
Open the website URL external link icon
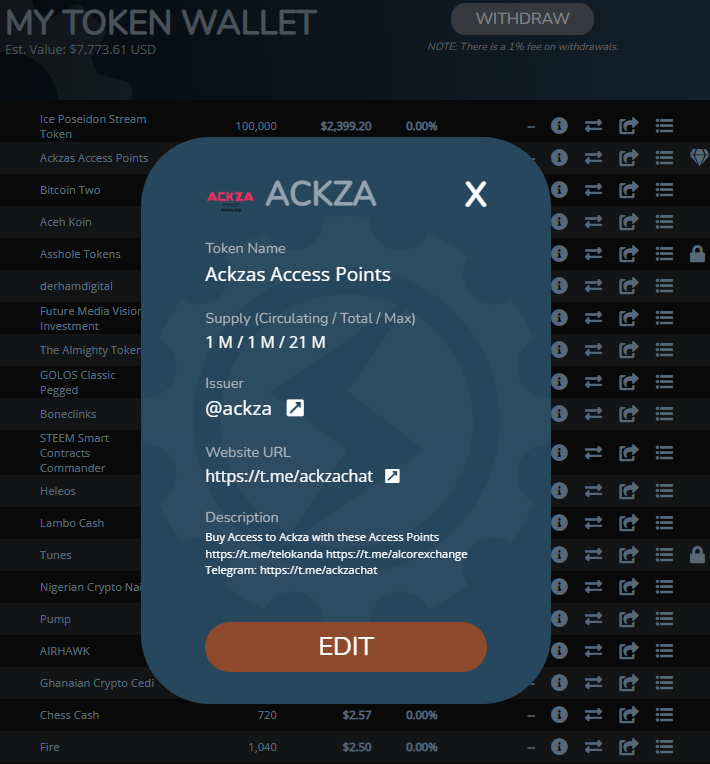coord(392,476)
